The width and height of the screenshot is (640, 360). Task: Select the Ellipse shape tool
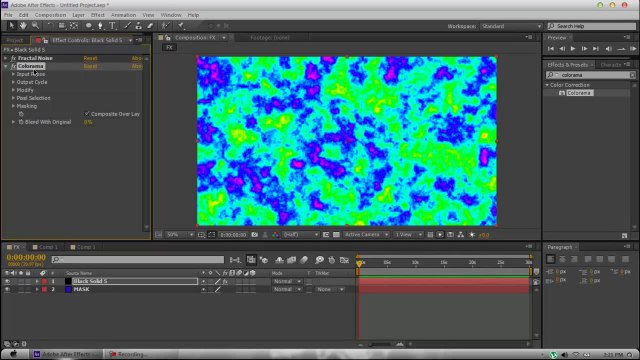89,26
